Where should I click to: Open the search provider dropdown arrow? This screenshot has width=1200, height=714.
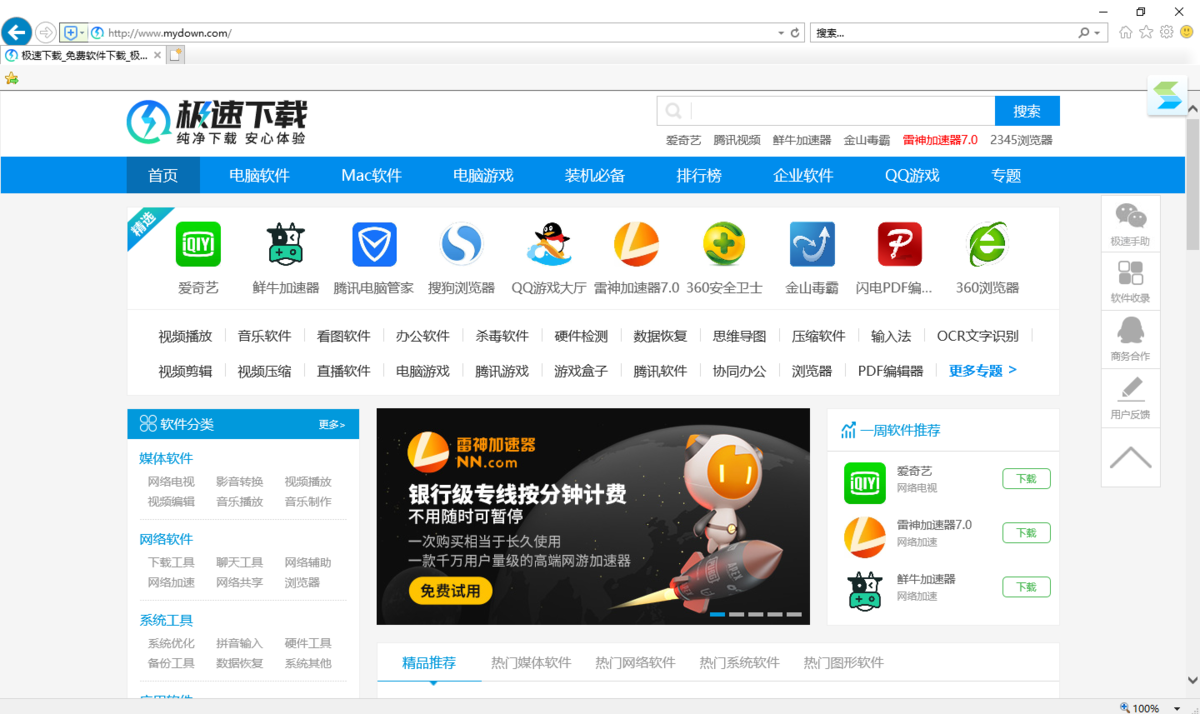pyautogui.click(x=1098, y=33)
